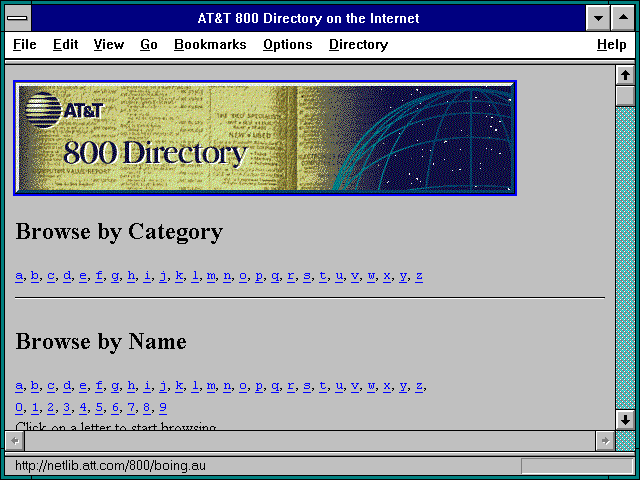Browse by Name letter l
This screenshot has width=640, height=480.
195,385
